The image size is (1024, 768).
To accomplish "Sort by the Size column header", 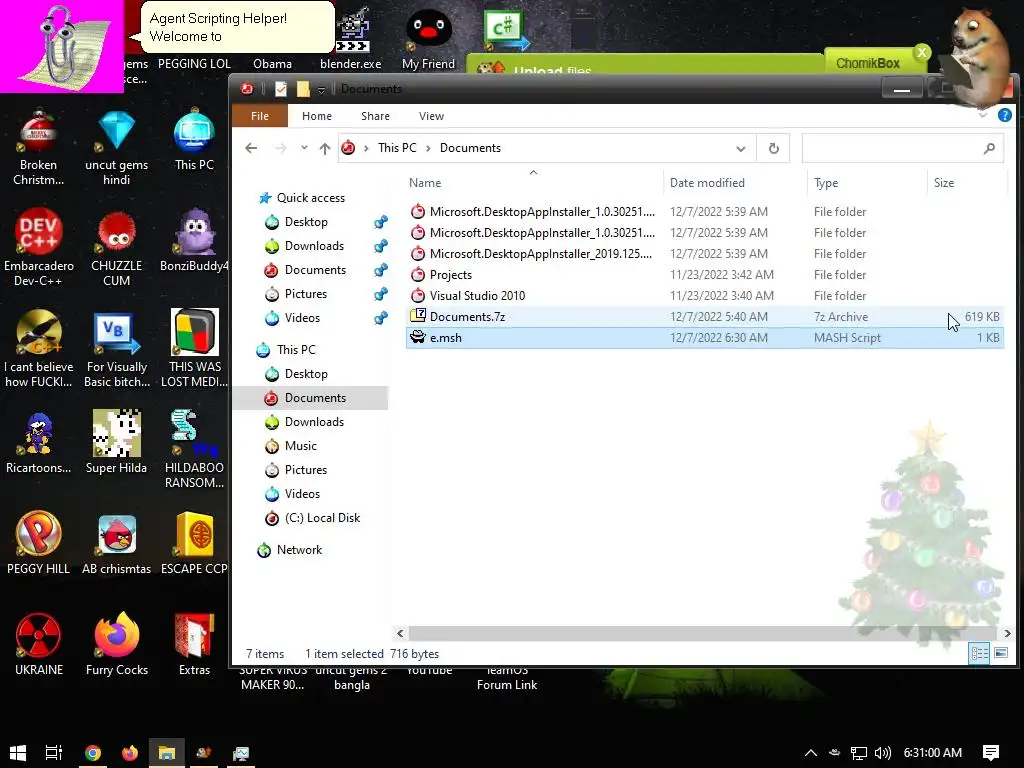I will click(967, 183).
